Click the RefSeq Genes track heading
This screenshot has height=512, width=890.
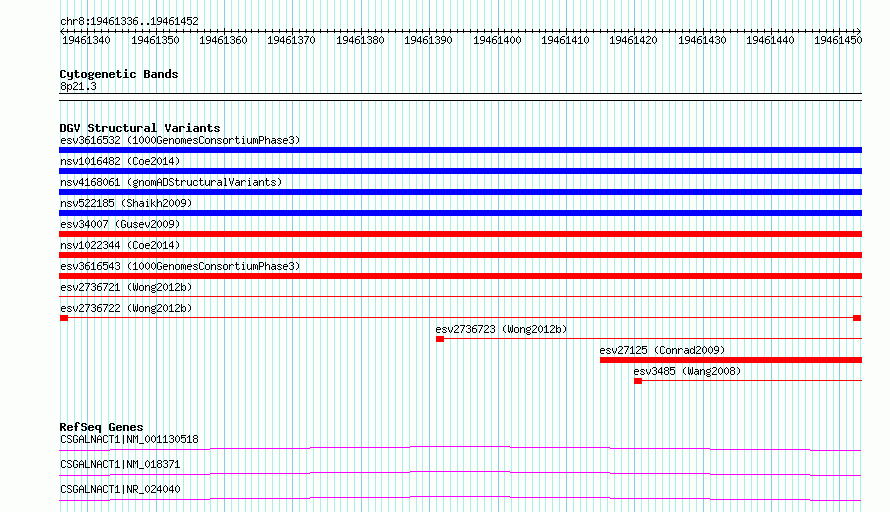pyautogui.click(x=101, y=427)
